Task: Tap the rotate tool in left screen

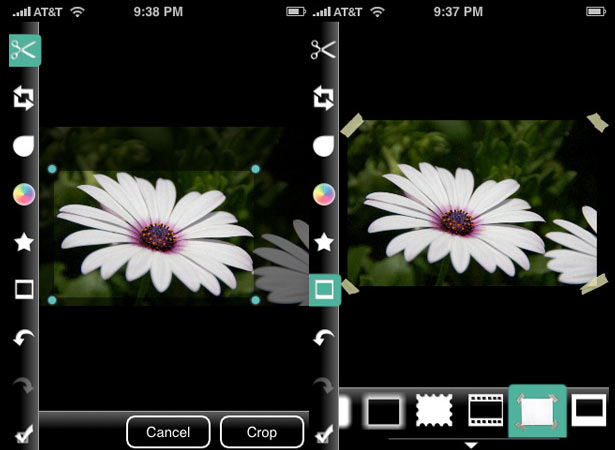Action: coord(24,98)
